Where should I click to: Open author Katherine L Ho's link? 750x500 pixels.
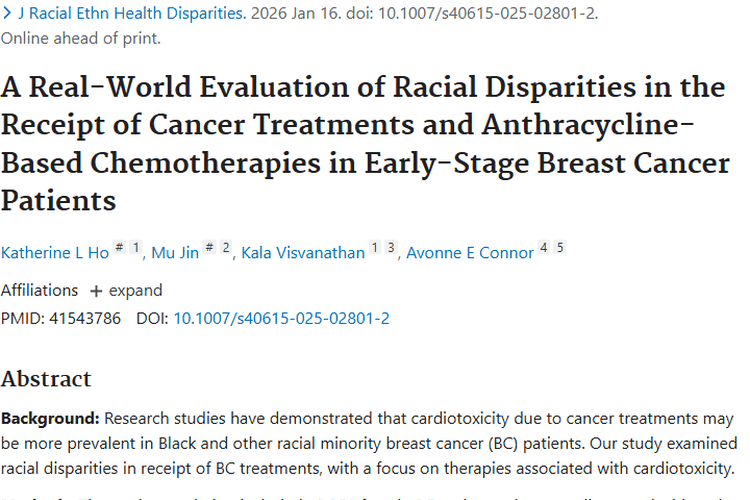click(x=55, y=253)
